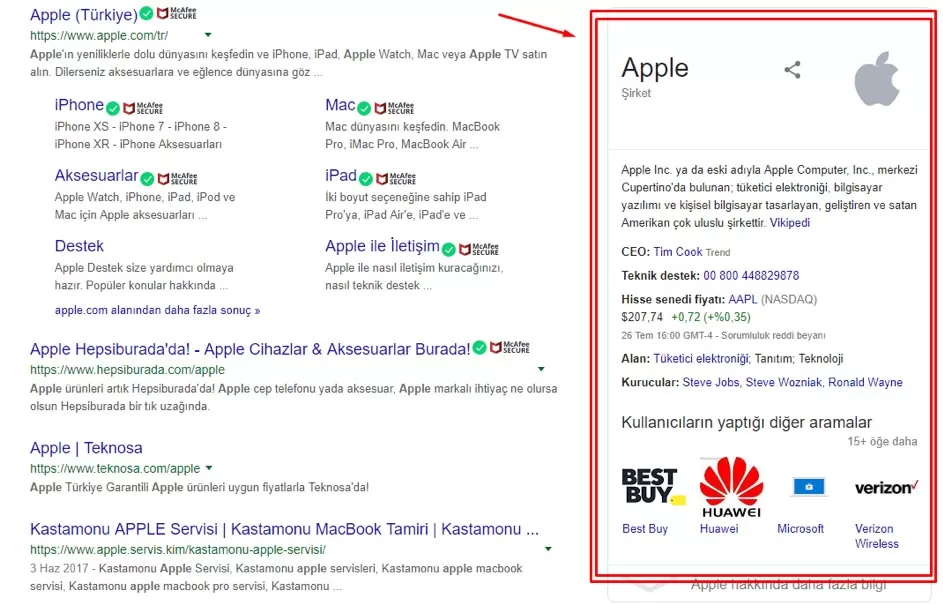The width and height of the screenshot is (943, 604).
Task: Open the iPhone sitelink
Action: [79, 105]
